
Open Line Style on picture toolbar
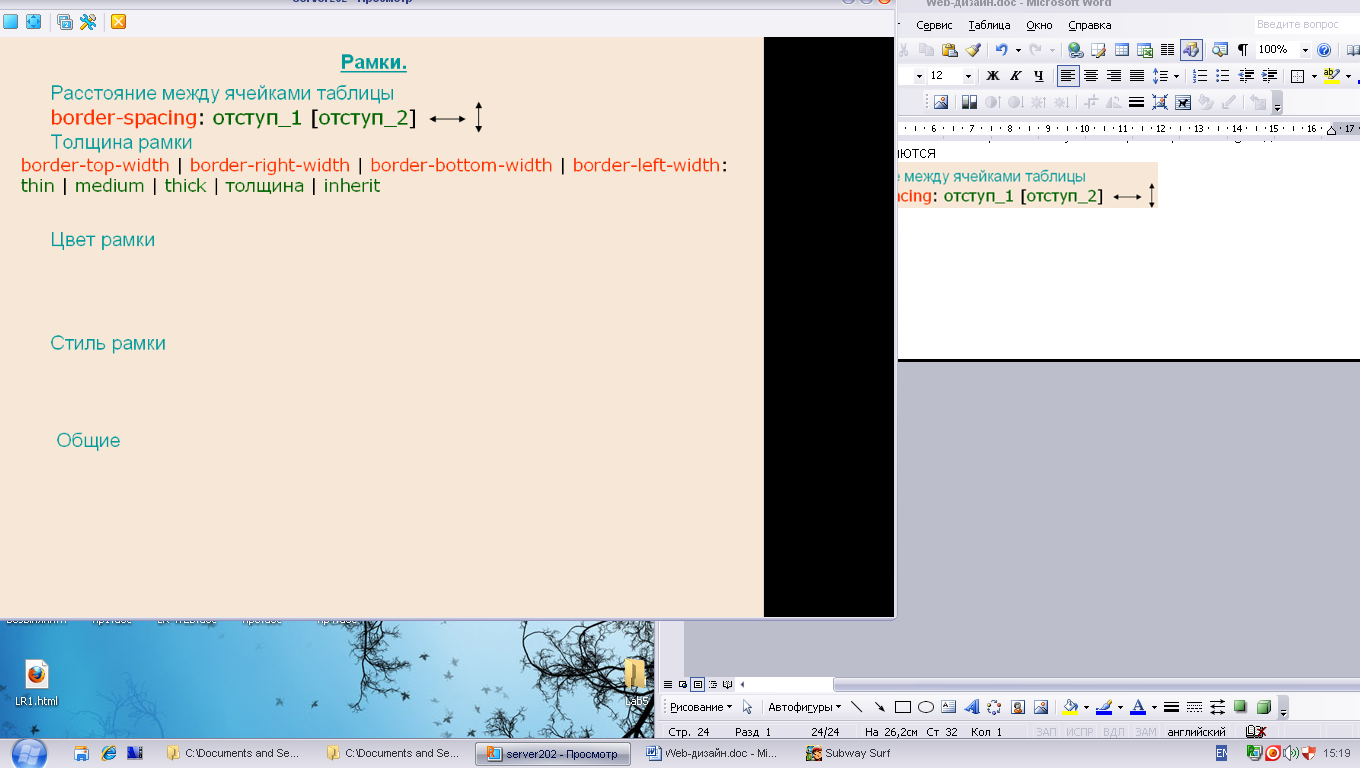(1136, 102)
